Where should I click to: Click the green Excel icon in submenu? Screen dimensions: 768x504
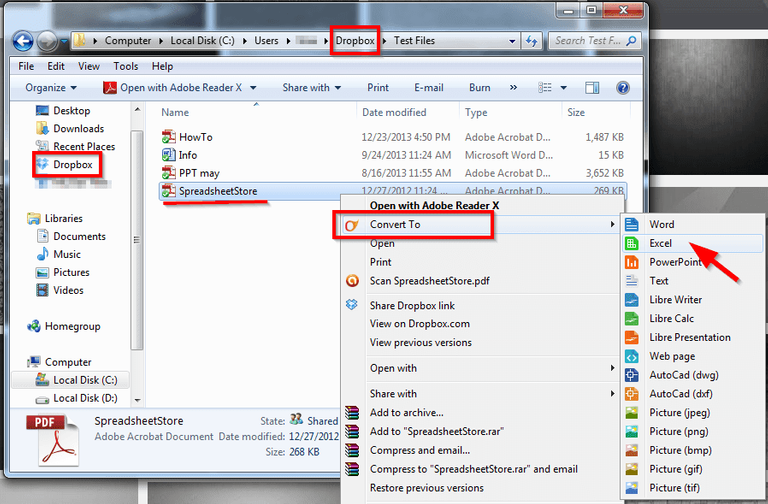(632, 243)
